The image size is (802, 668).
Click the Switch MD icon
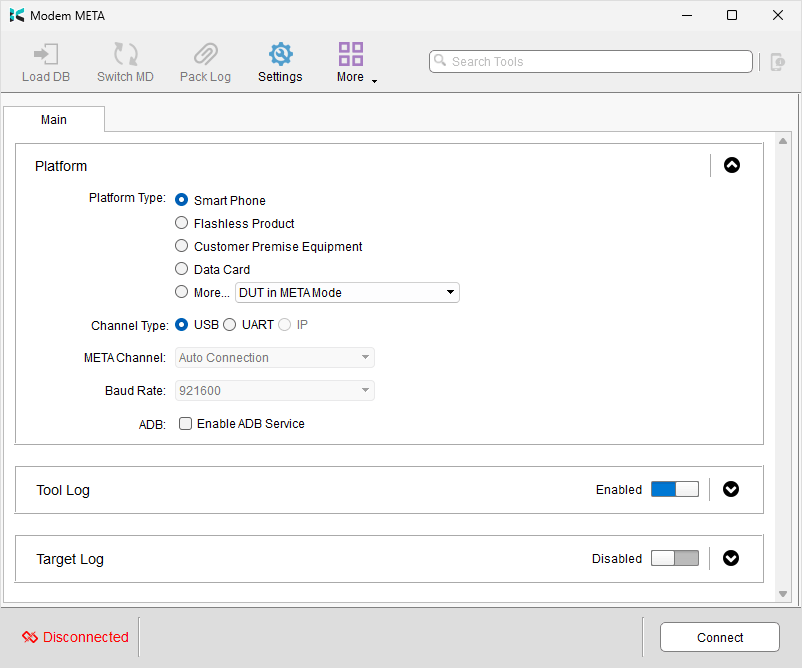(125, 54)
